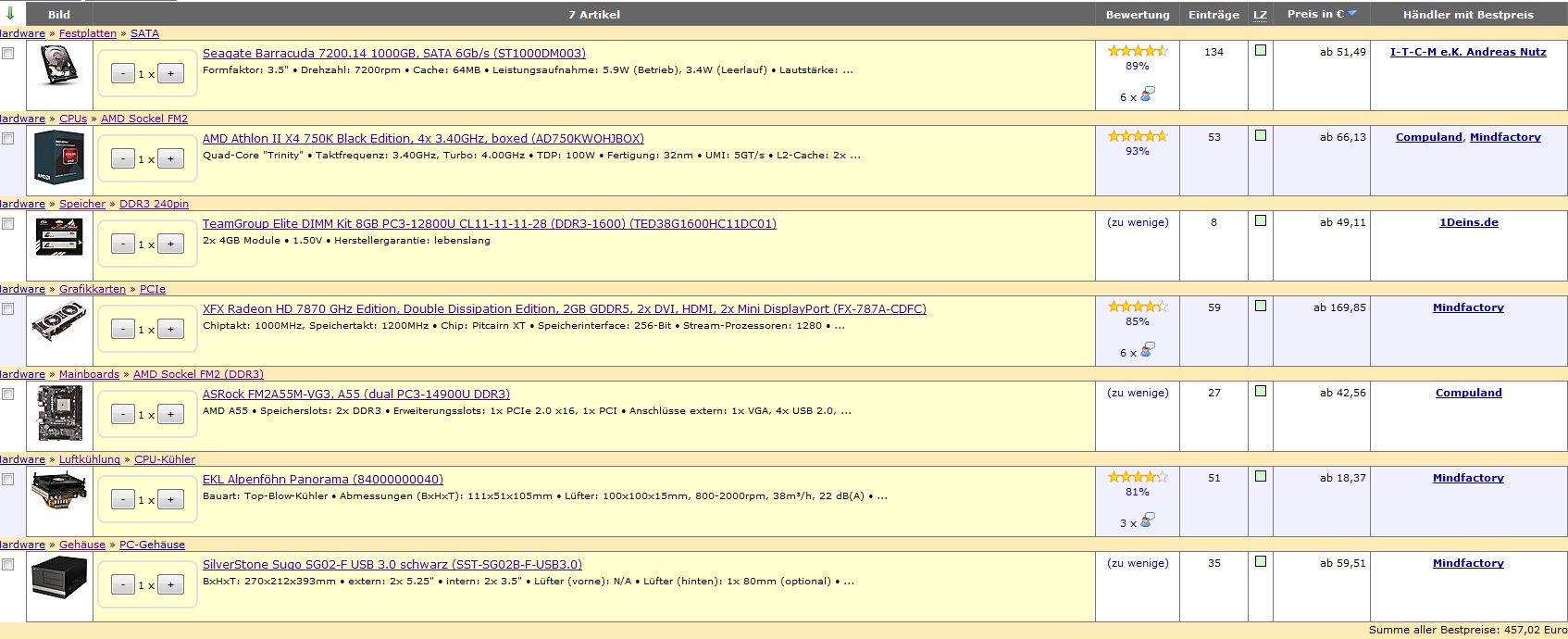Open the PC-Gehäuse breadcrumb category
1568x639 pixels.
pyautogui.click(x=152, y=545)
